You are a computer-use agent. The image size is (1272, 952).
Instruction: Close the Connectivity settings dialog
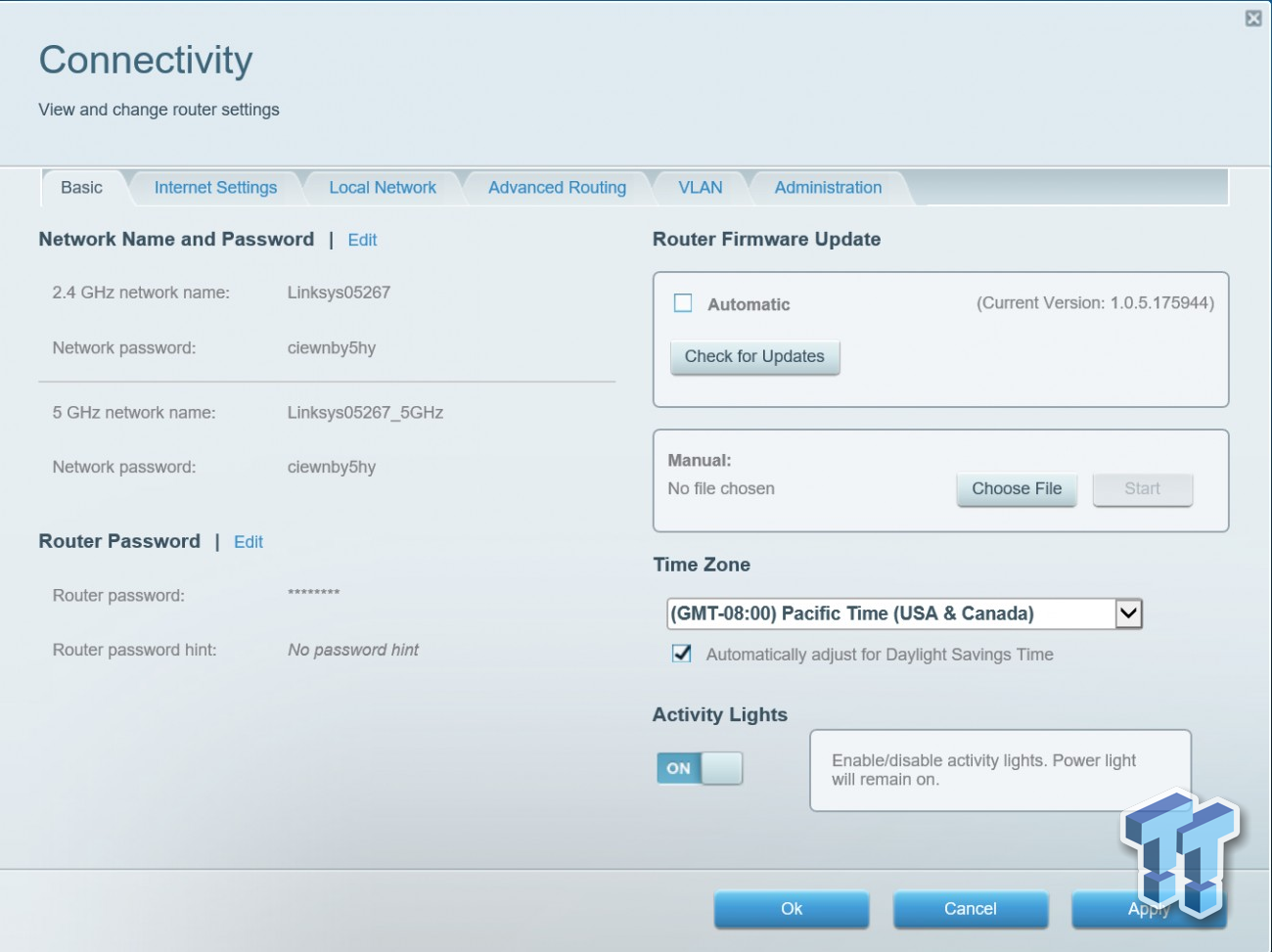click(x=1253, y=18)
